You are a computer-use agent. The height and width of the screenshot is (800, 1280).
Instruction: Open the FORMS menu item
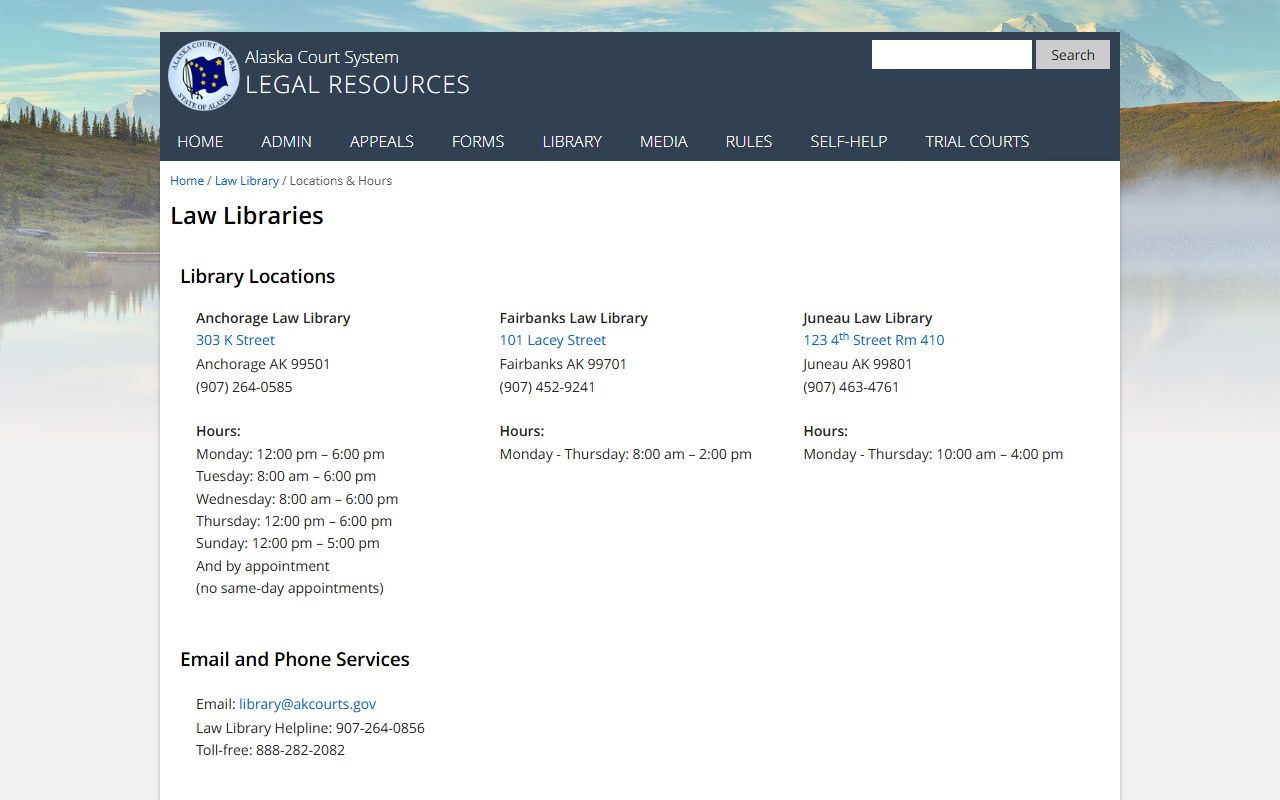[x=478, y=141]
